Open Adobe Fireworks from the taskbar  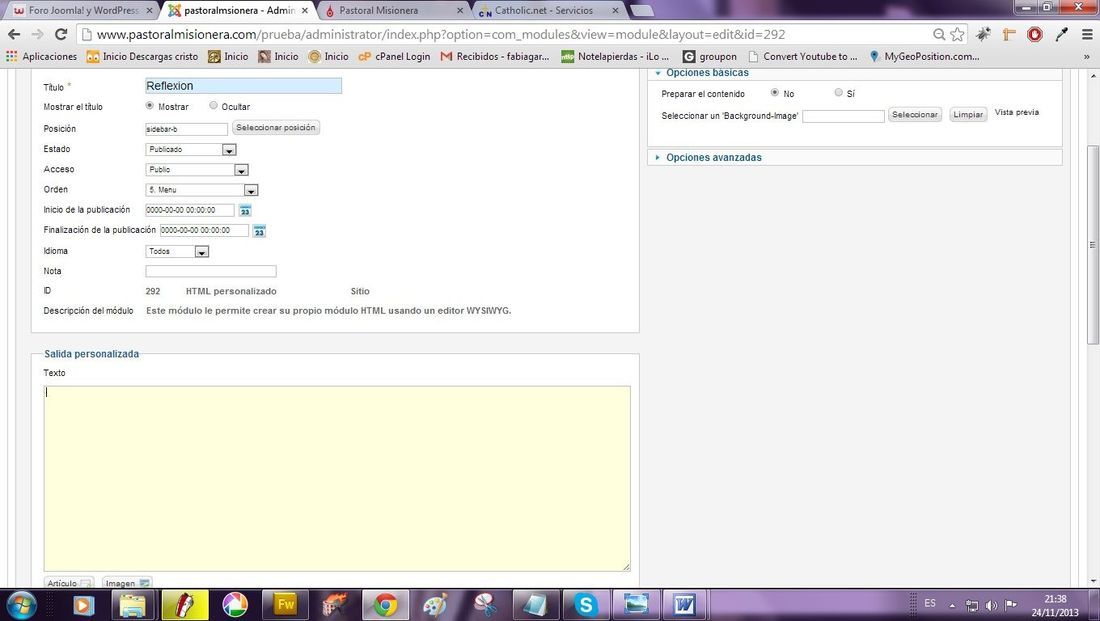click(x=286, y=605)
